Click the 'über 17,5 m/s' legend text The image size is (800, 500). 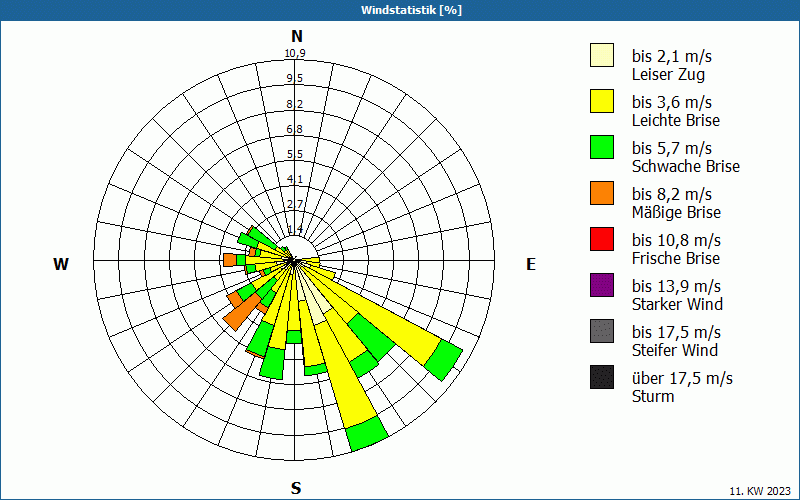tap(682, 378)
